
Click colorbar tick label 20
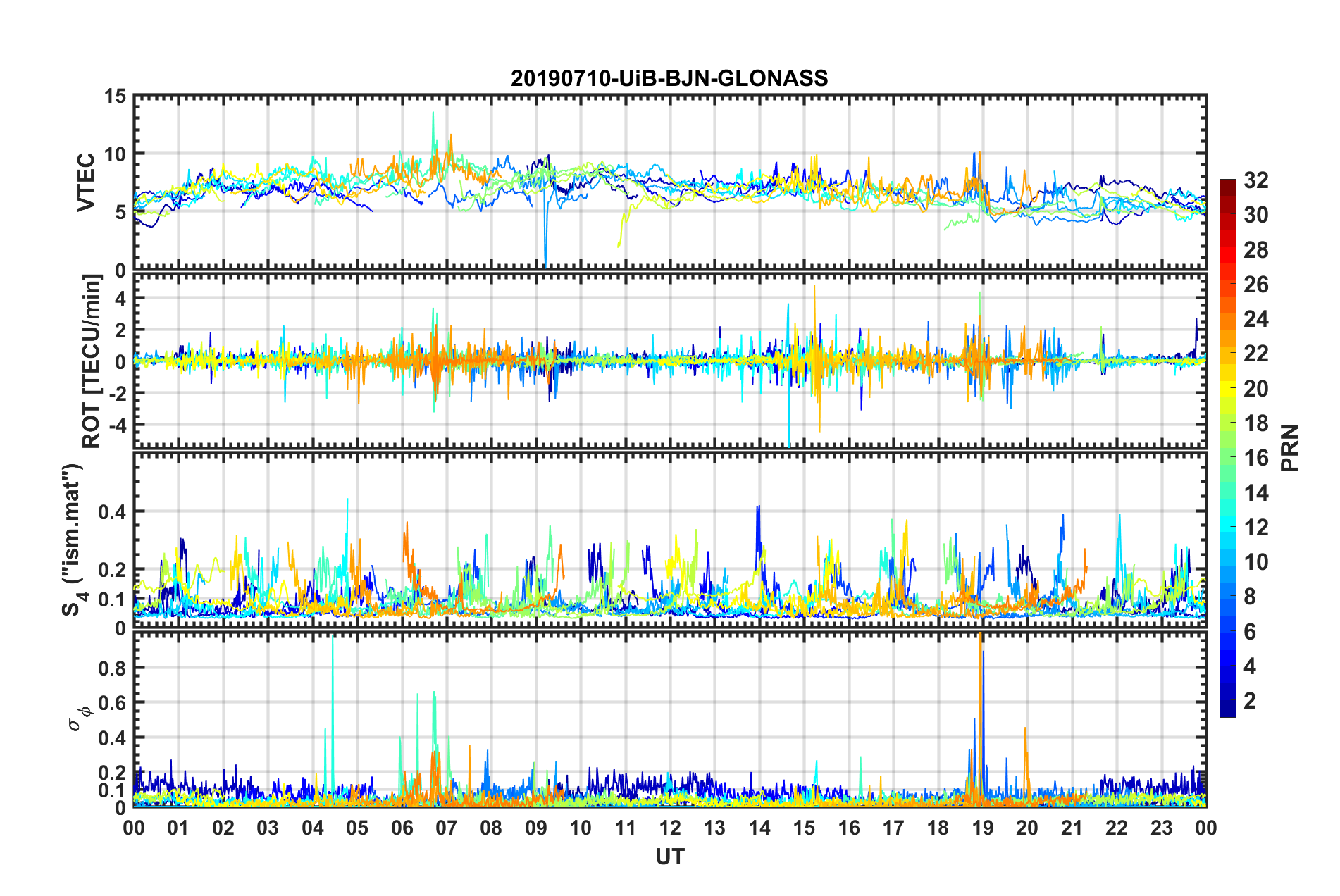coord(1255,389)
